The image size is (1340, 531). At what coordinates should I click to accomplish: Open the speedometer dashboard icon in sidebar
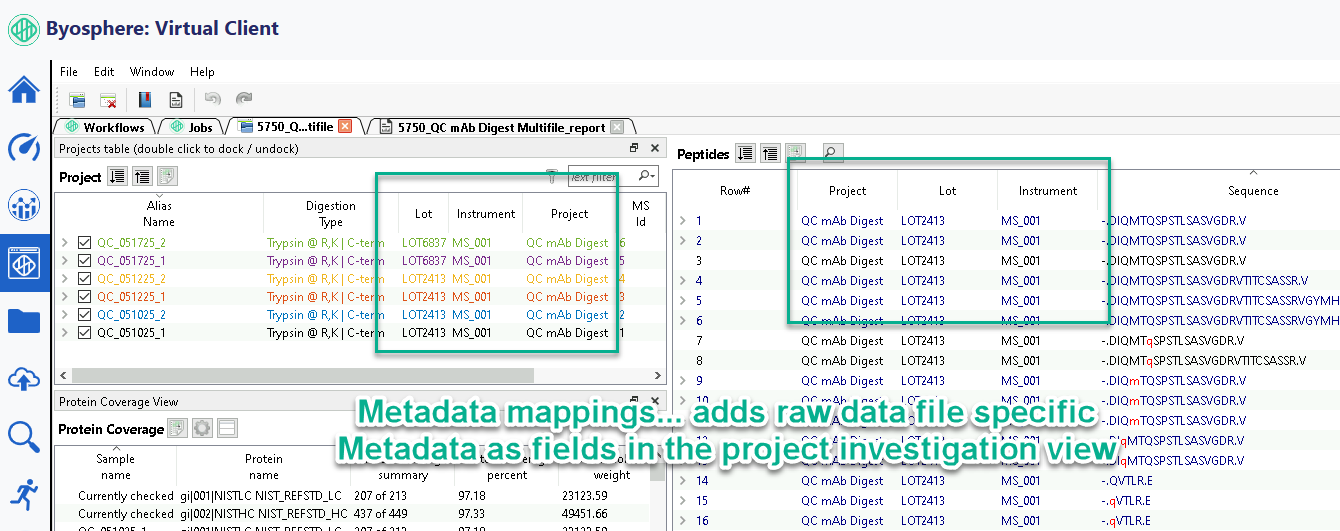[24, 148]
